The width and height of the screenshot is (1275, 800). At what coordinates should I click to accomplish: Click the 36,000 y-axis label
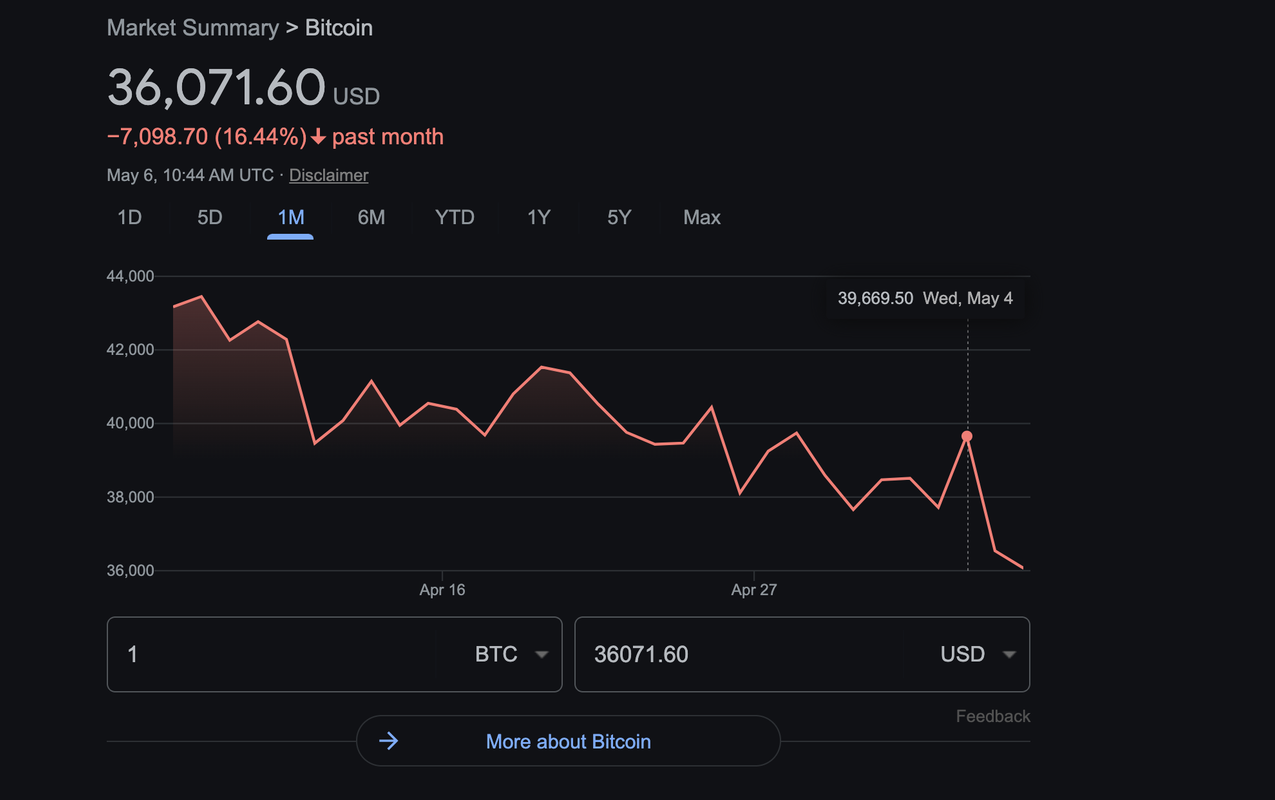point(130,571)
